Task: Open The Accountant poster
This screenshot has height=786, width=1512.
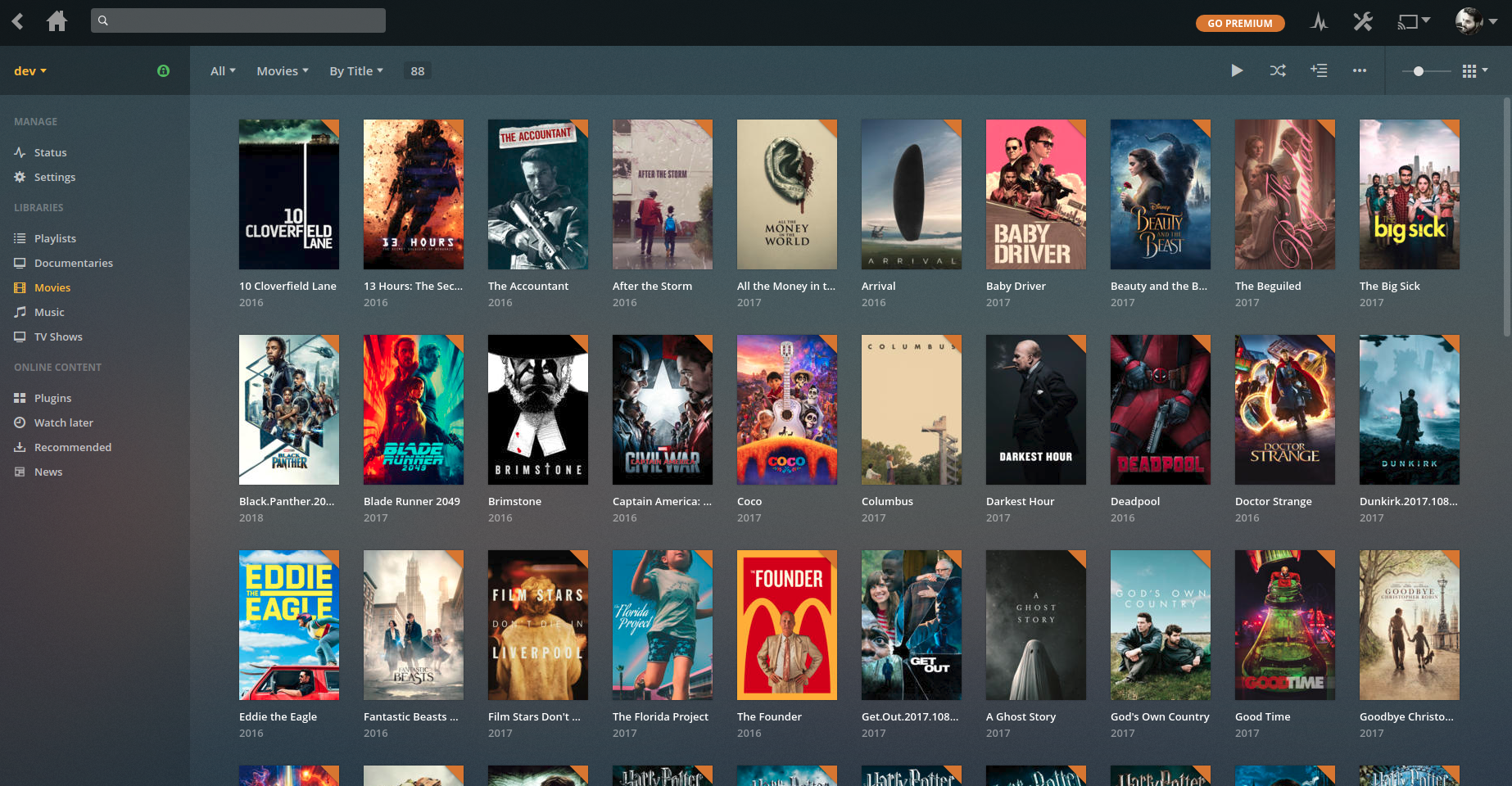Action: 538,194
